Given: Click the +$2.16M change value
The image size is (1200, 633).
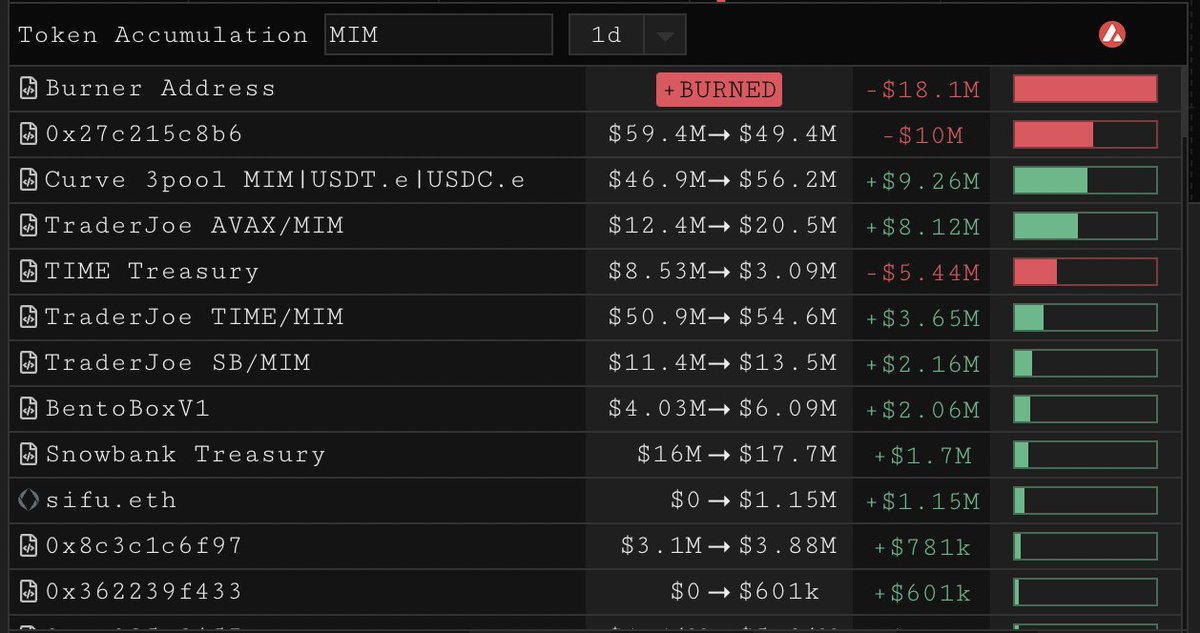Looking at the screenshot, I should pos(922,364).
